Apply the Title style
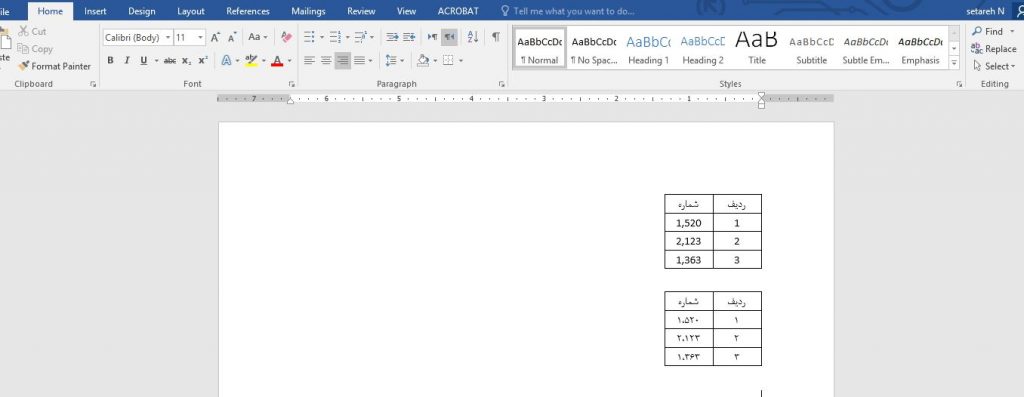1024x397 pixels. tap(757, 48)
